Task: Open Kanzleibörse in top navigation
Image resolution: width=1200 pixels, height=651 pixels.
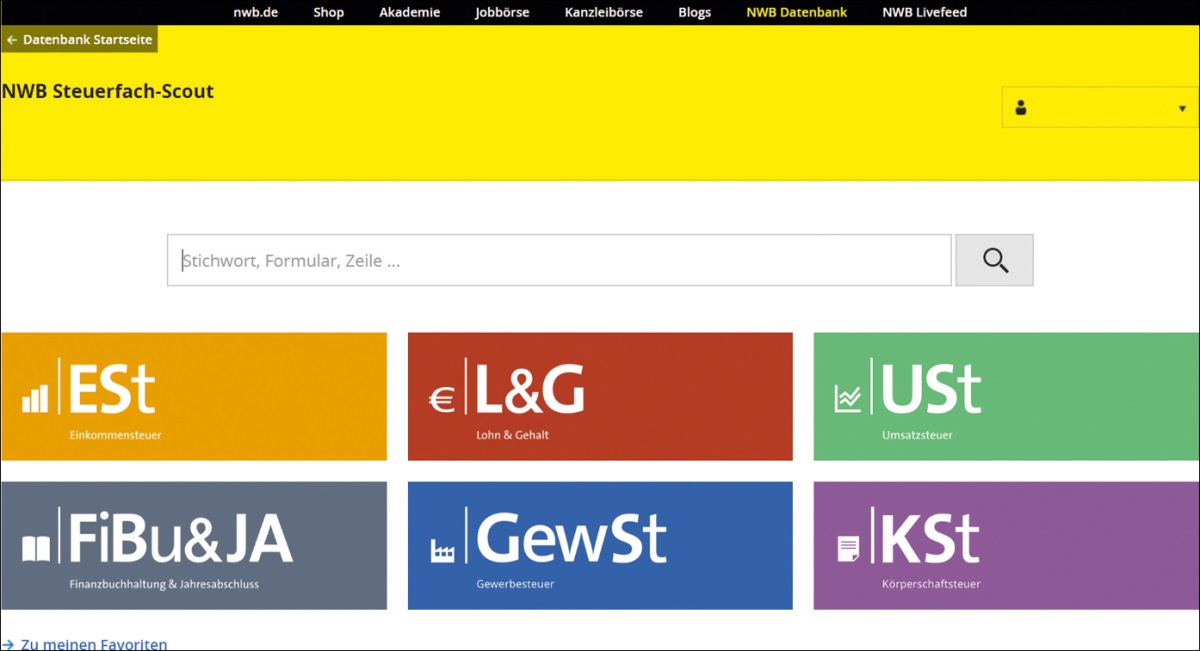Action: (x=603, y=13)
